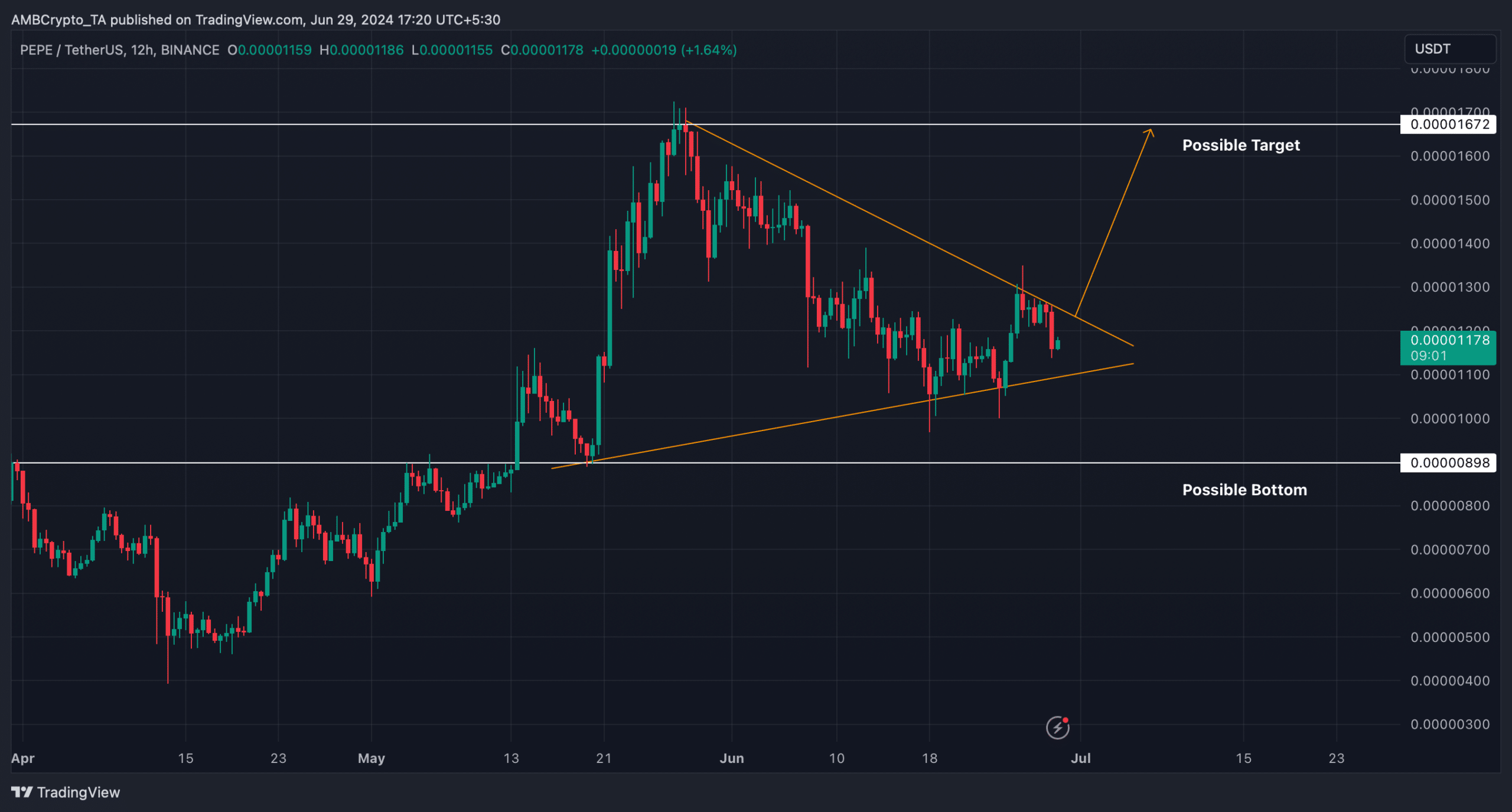Click the 'Jun' label on time axis
This screenshot has width=1512, height=812.
coord(732,758)
